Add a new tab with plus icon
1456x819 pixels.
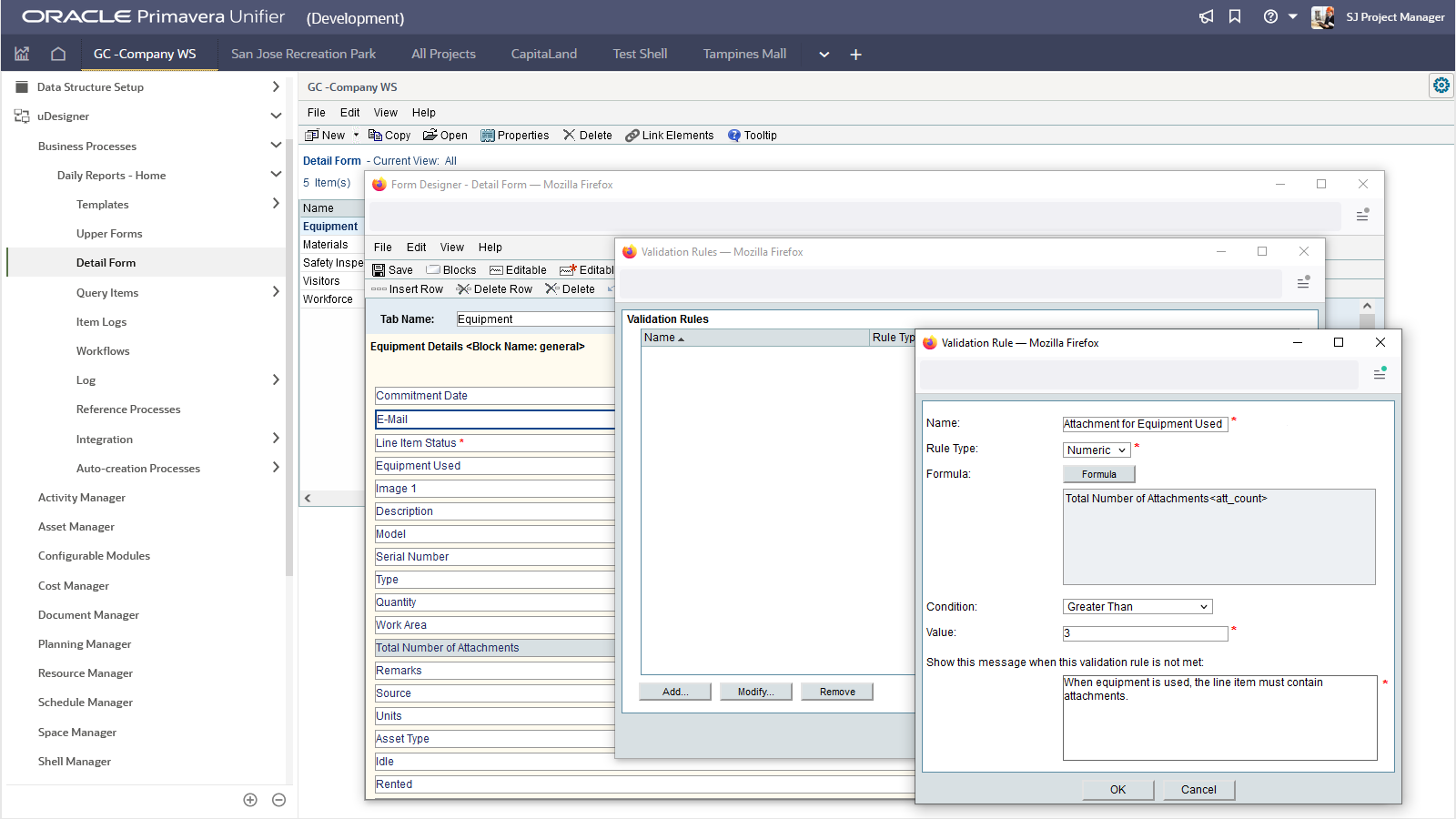click(x=855, y=55)
